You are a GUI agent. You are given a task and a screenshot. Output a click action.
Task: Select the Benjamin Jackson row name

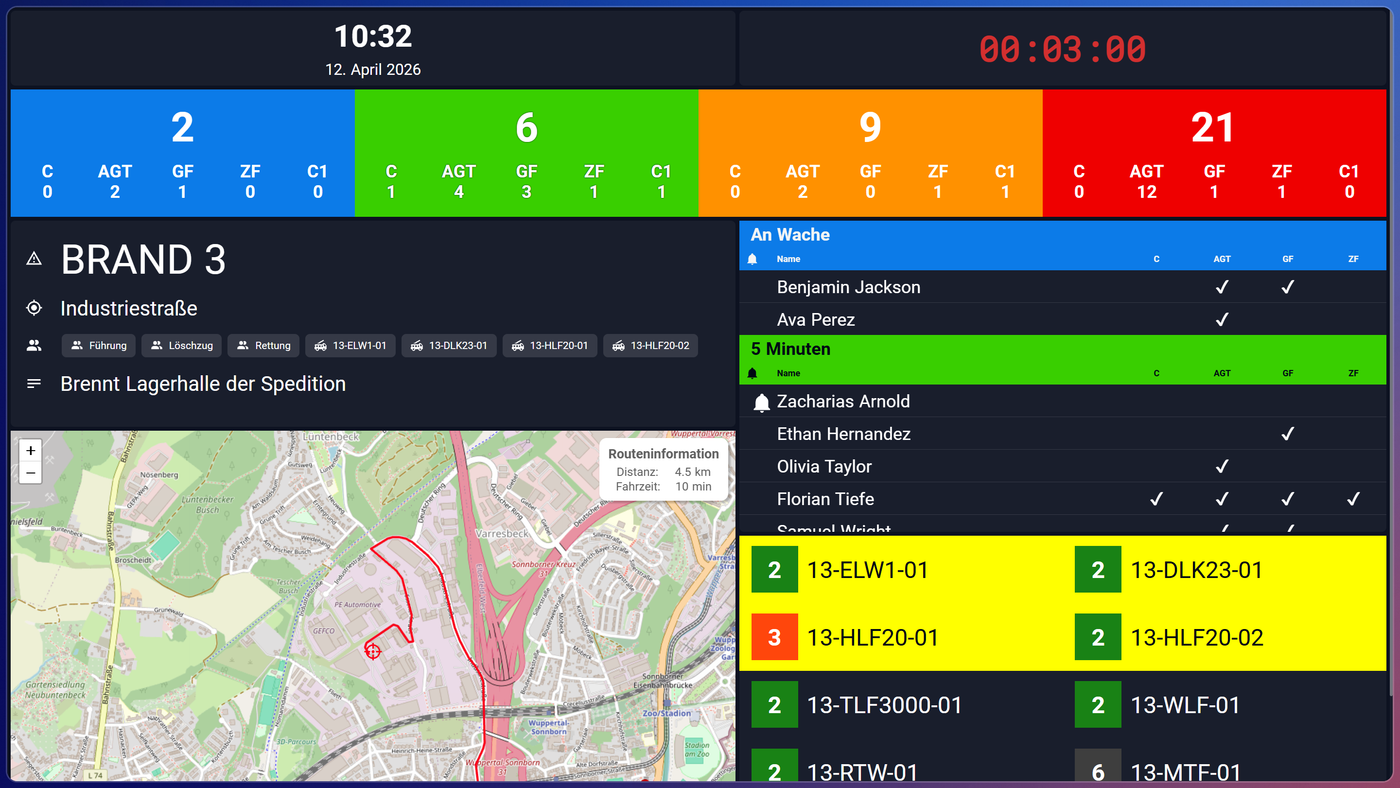point(848,287)
